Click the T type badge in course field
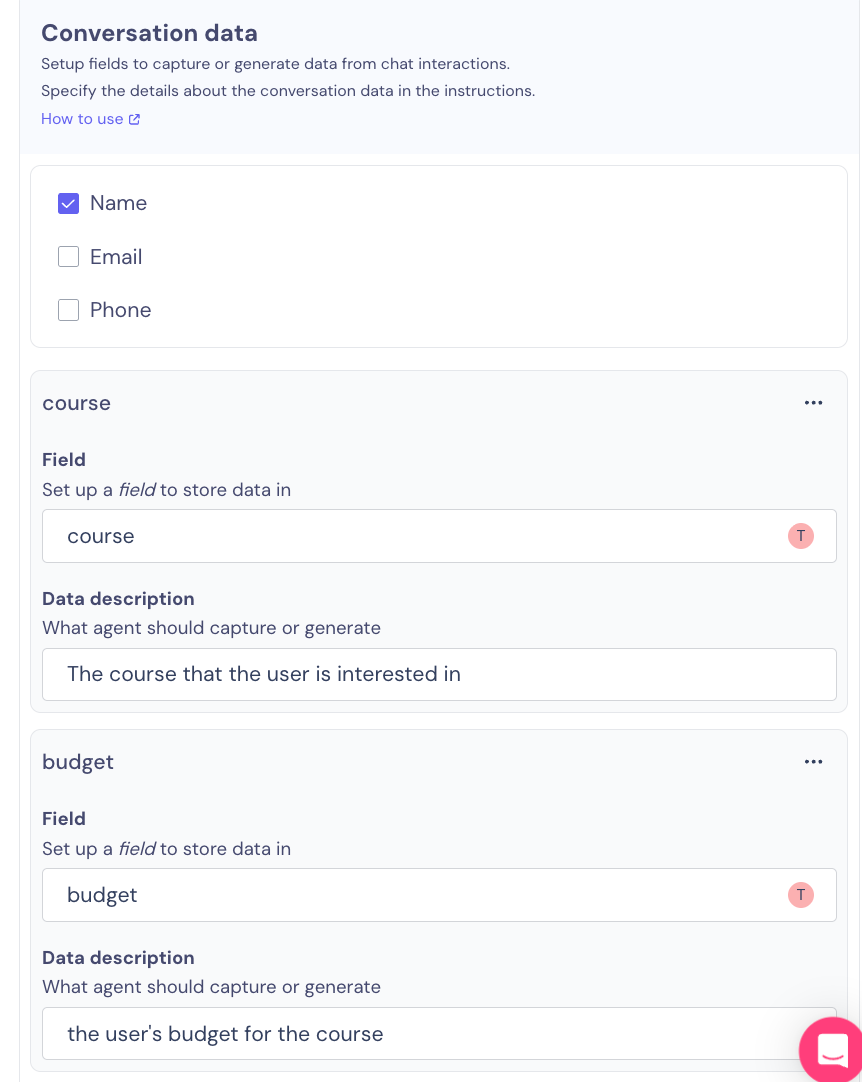This screenshot has height=1082, width=862. pyautogui.click(x=801, y=536)
